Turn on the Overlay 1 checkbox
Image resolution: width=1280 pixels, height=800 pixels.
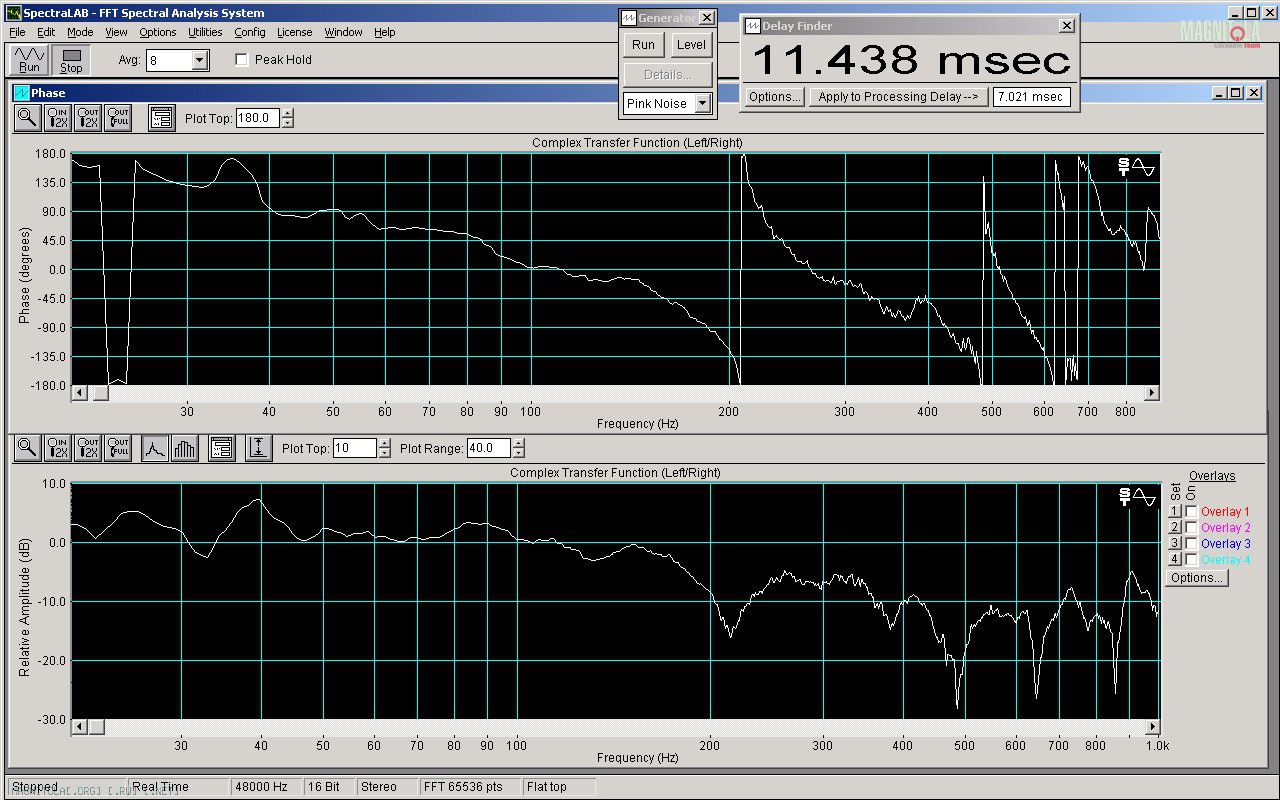(x=1191, y=512)
